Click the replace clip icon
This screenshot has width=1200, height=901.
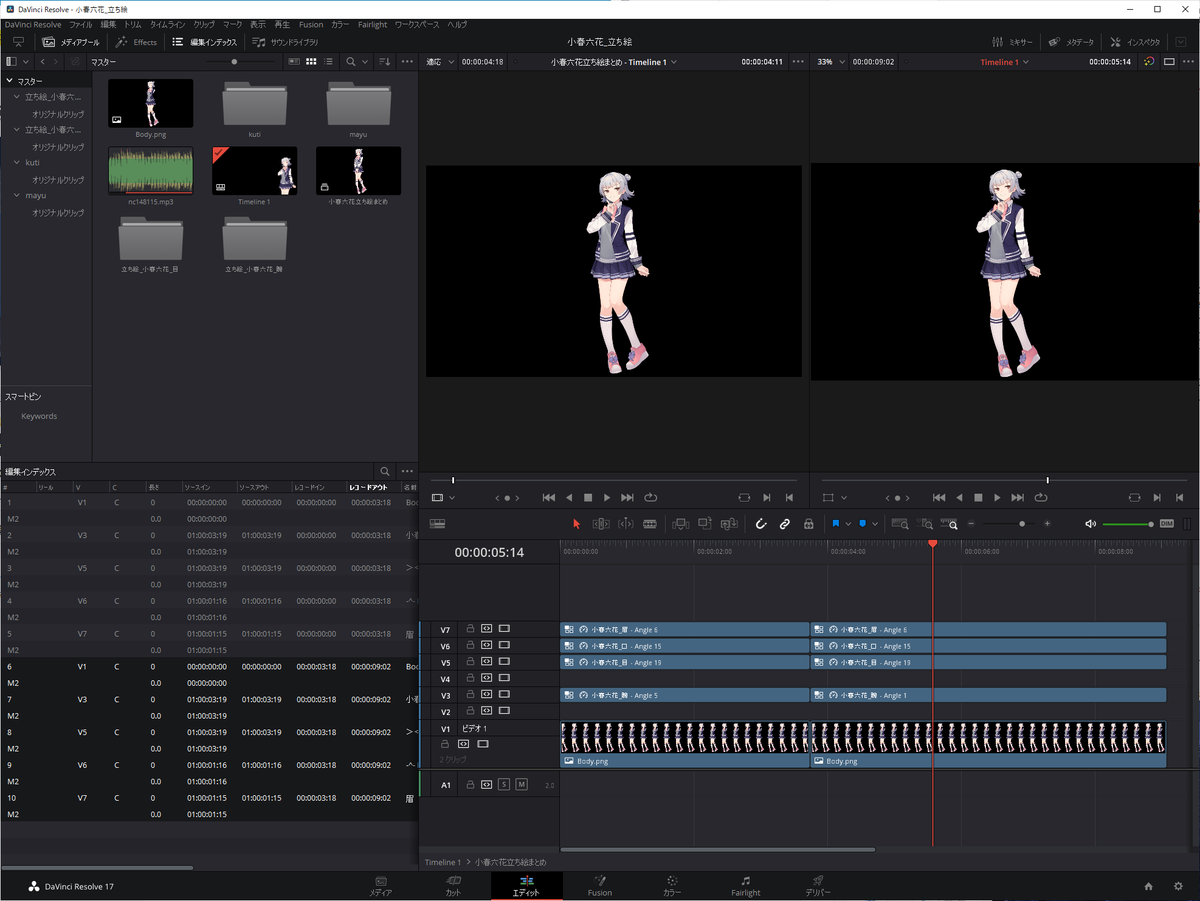pyautogui.click(x=729, y=524)
